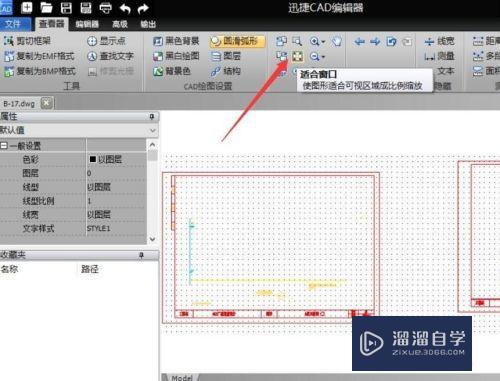Click the Zoom In magnifier icon
The height and width of the screenshot is (381, 500).
coord(314,41)
